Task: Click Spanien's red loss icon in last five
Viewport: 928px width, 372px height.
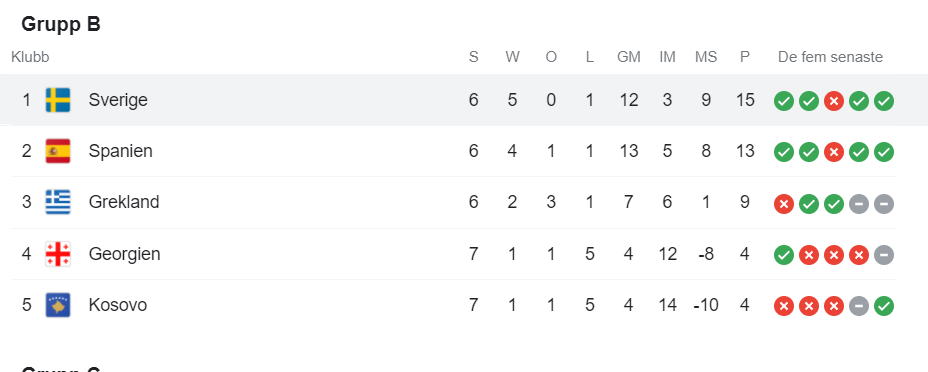Action: [834, 153]
